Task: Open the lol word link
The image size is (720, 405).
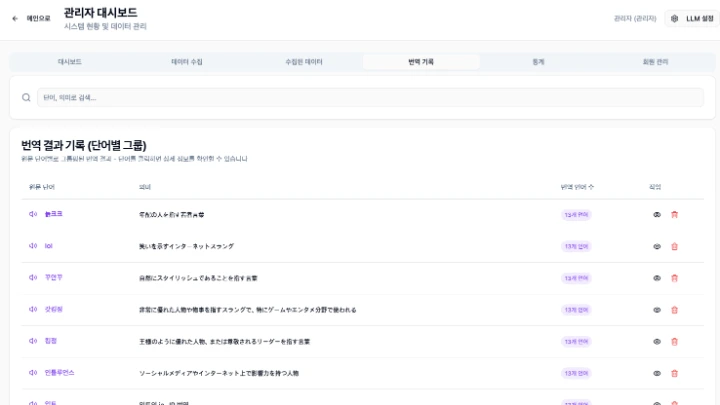Action: click(49, 246)
